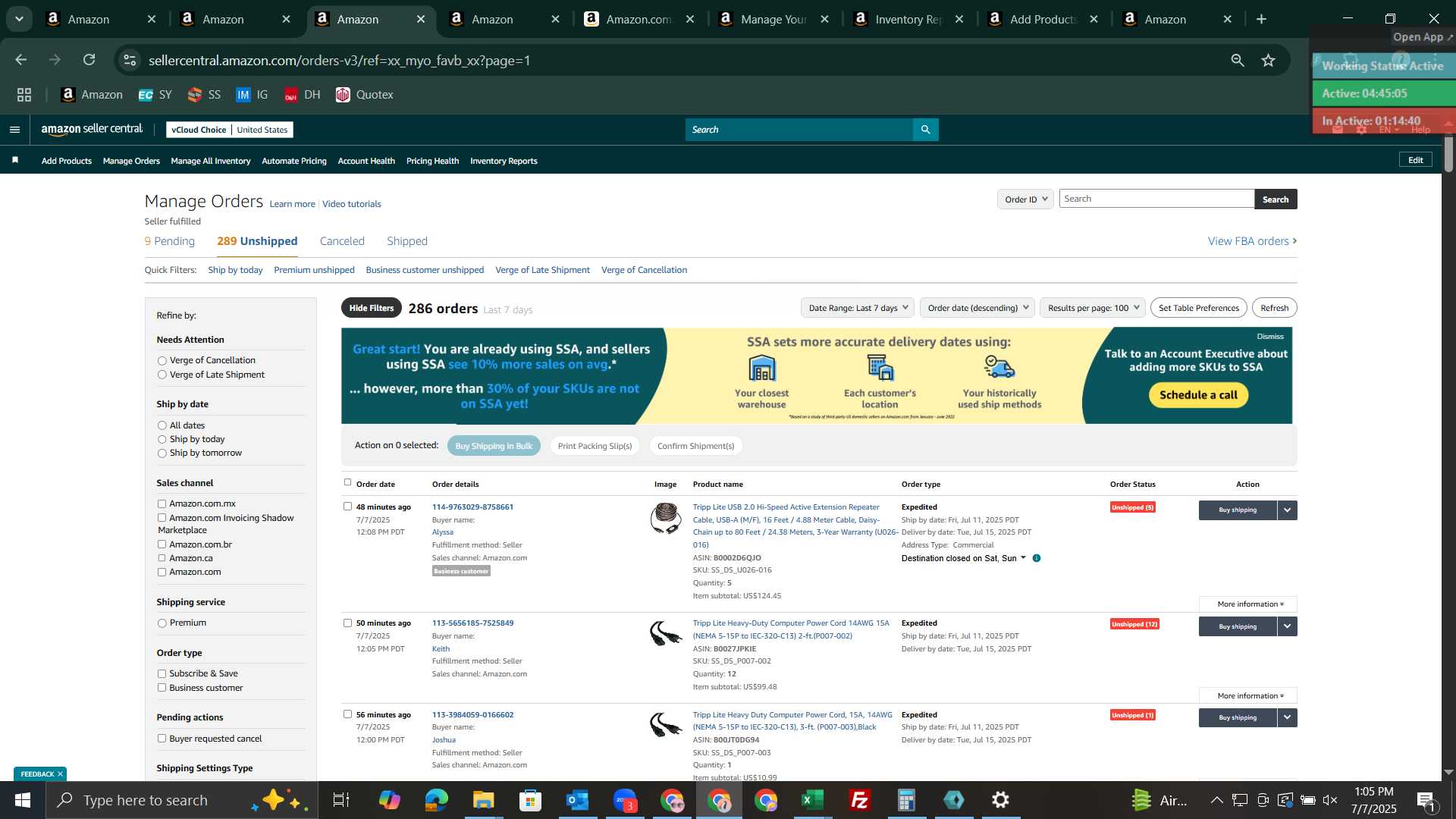Open Windows Start menu
The height and width of the screenshot is (819, 1456).
pyautogui.click(x=22, y=800)
